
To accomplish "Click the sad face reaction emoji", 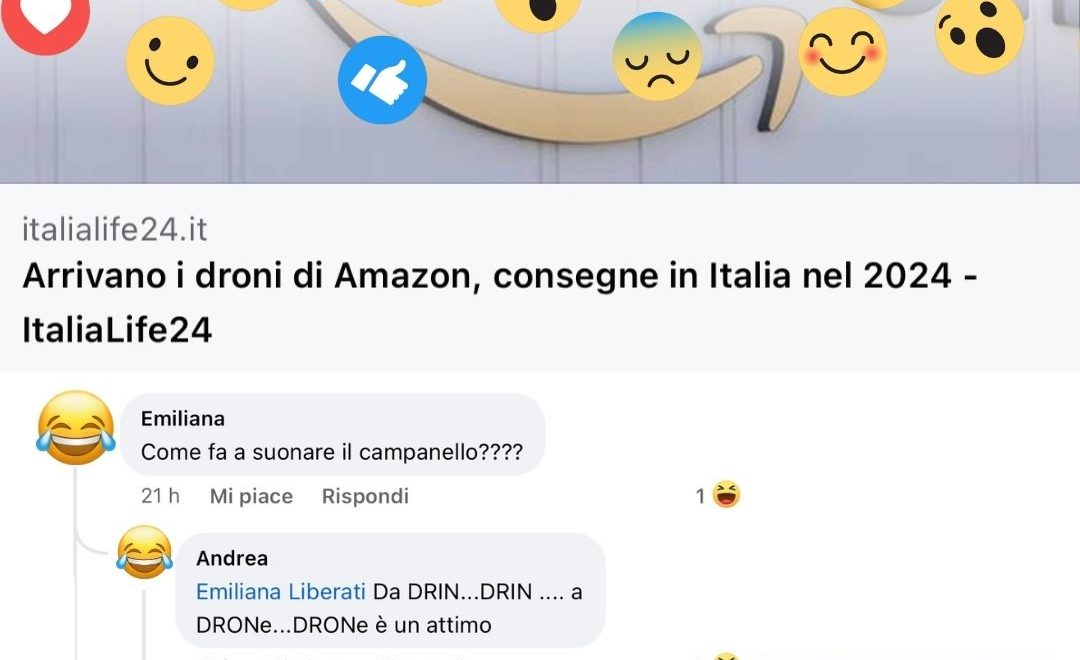I will pyautogui.click(x=657, y=56).
